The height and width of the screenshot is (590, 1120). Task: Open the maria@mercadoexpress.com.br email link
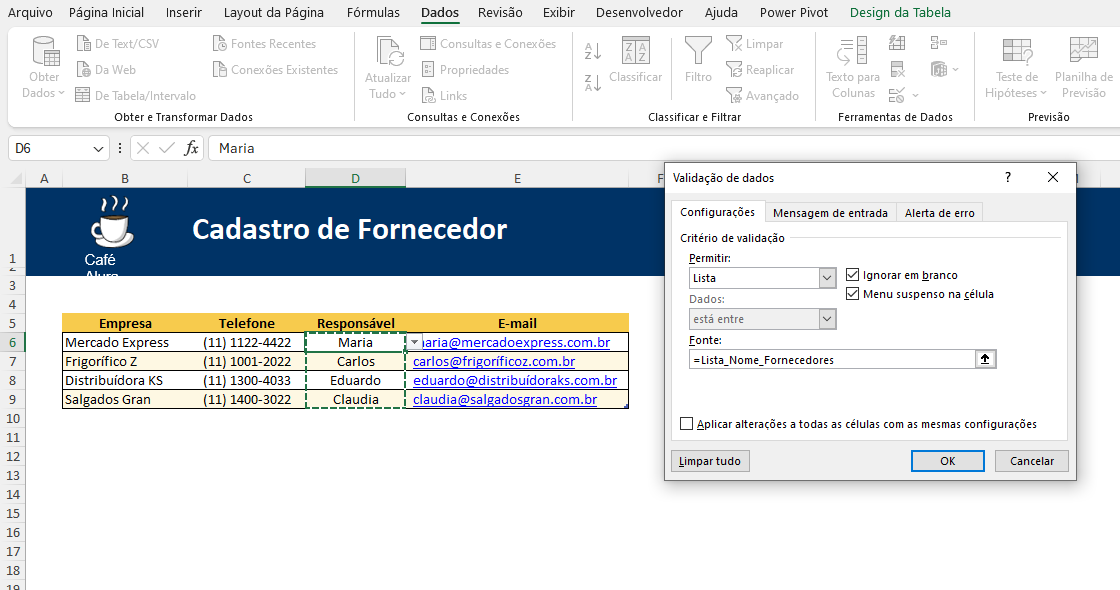click(x=516, y=342)
